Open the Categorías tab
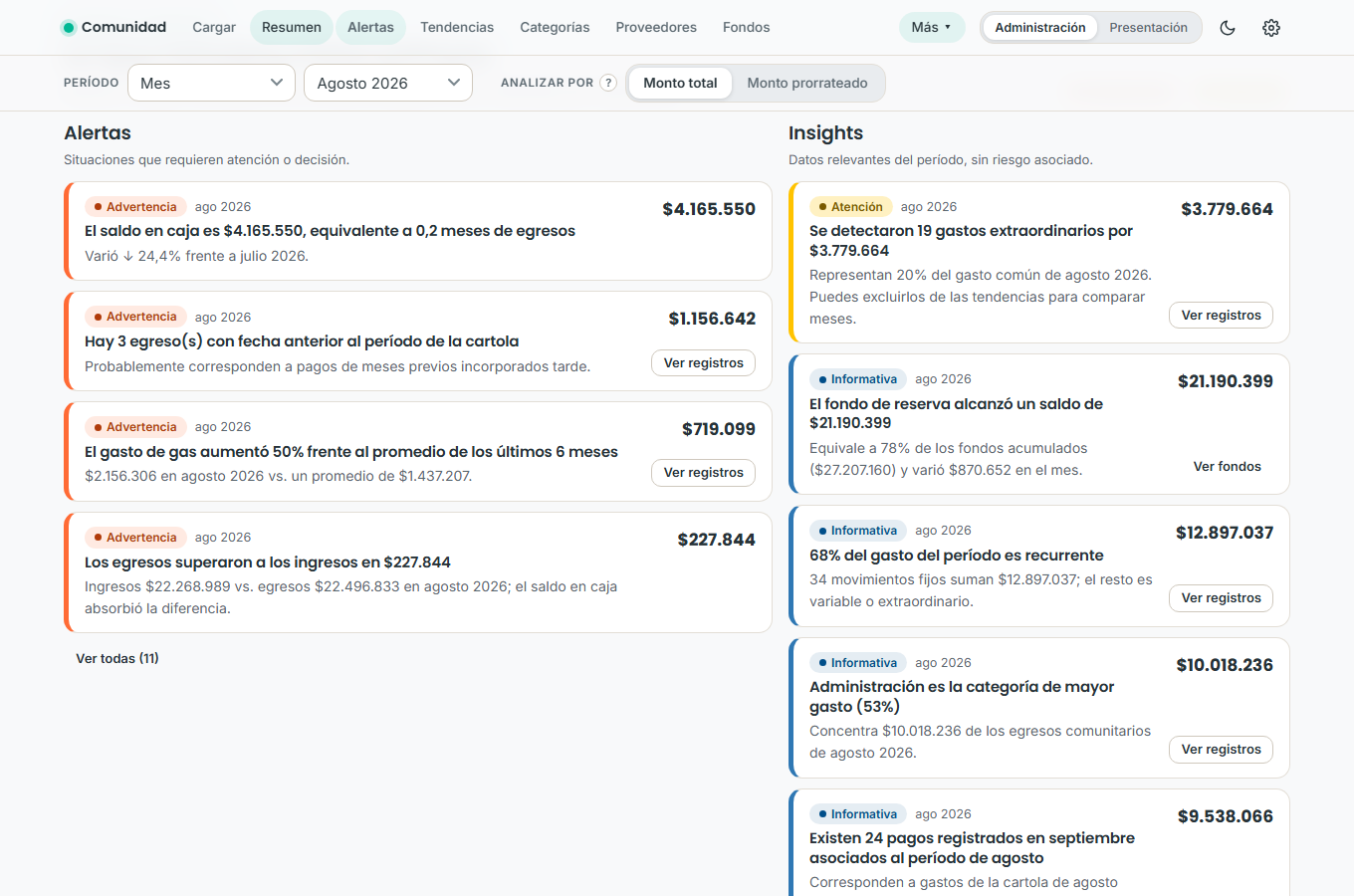Screen dimensions: 1354x896 tap(555, 27)
